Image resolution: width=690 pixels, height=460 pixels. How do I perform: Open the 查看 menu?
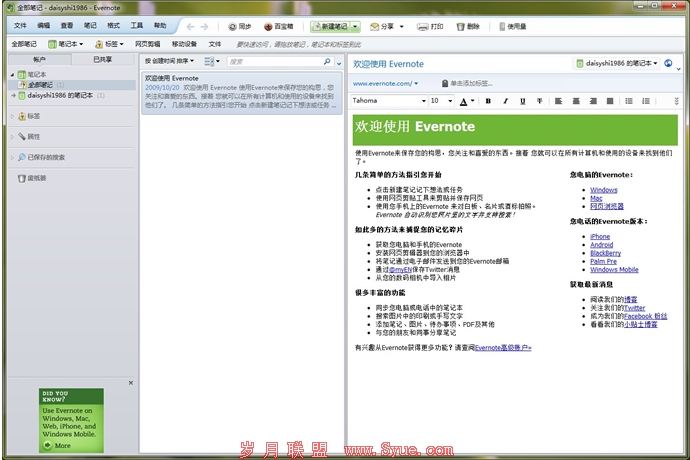click(x=67, y=26)
